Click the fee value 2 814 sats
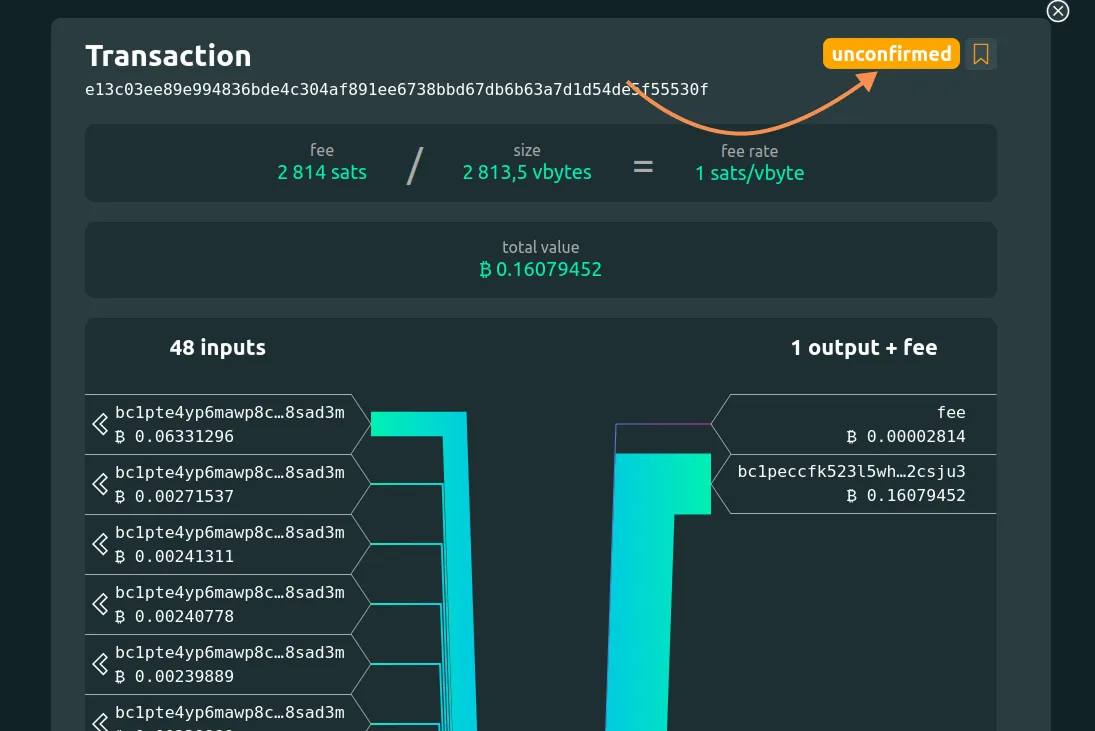This screenshot has width=1095, height=731. (x=322, y=173)
